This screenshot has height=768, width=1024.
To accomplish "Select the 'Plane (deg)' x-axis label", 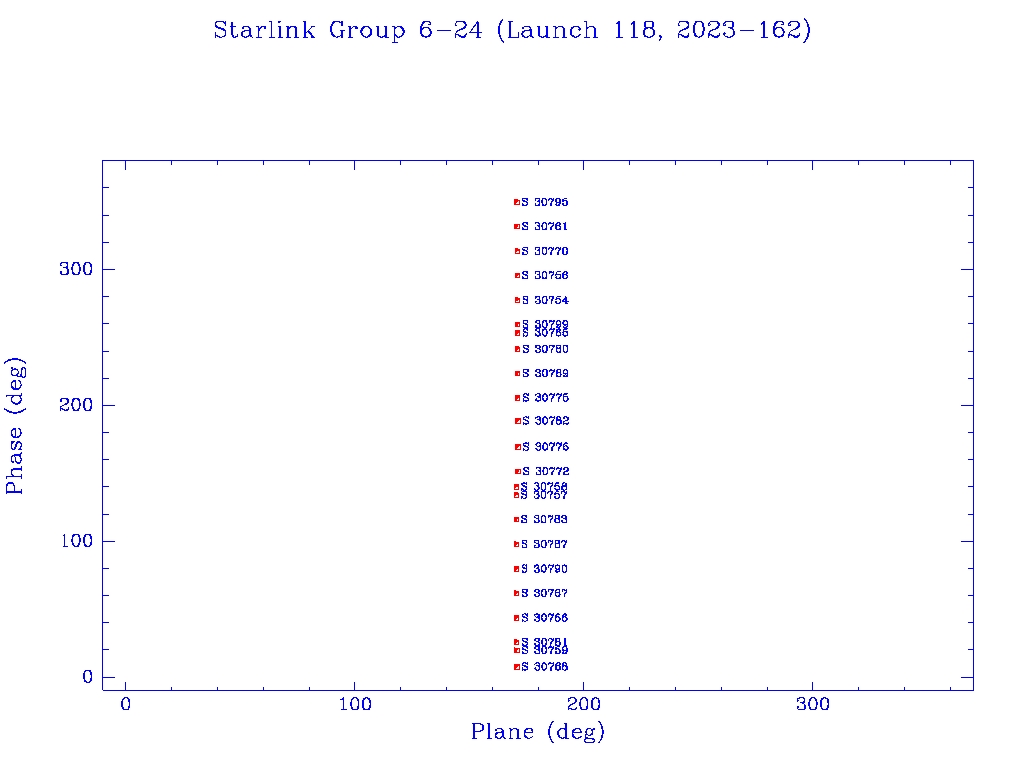I will (x=537, y=731).
